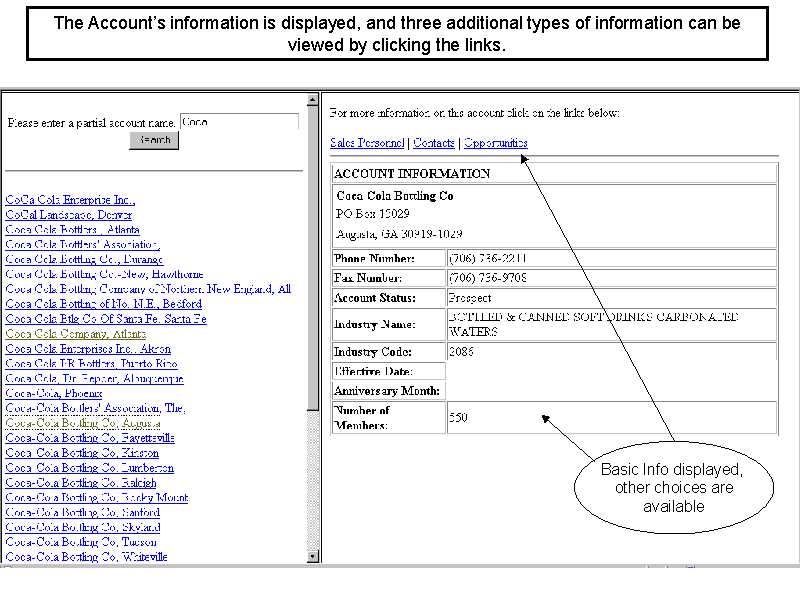Screen dimensions: 800x600
Task: Open the Contacts link
Action: click(x=434, y=143)
